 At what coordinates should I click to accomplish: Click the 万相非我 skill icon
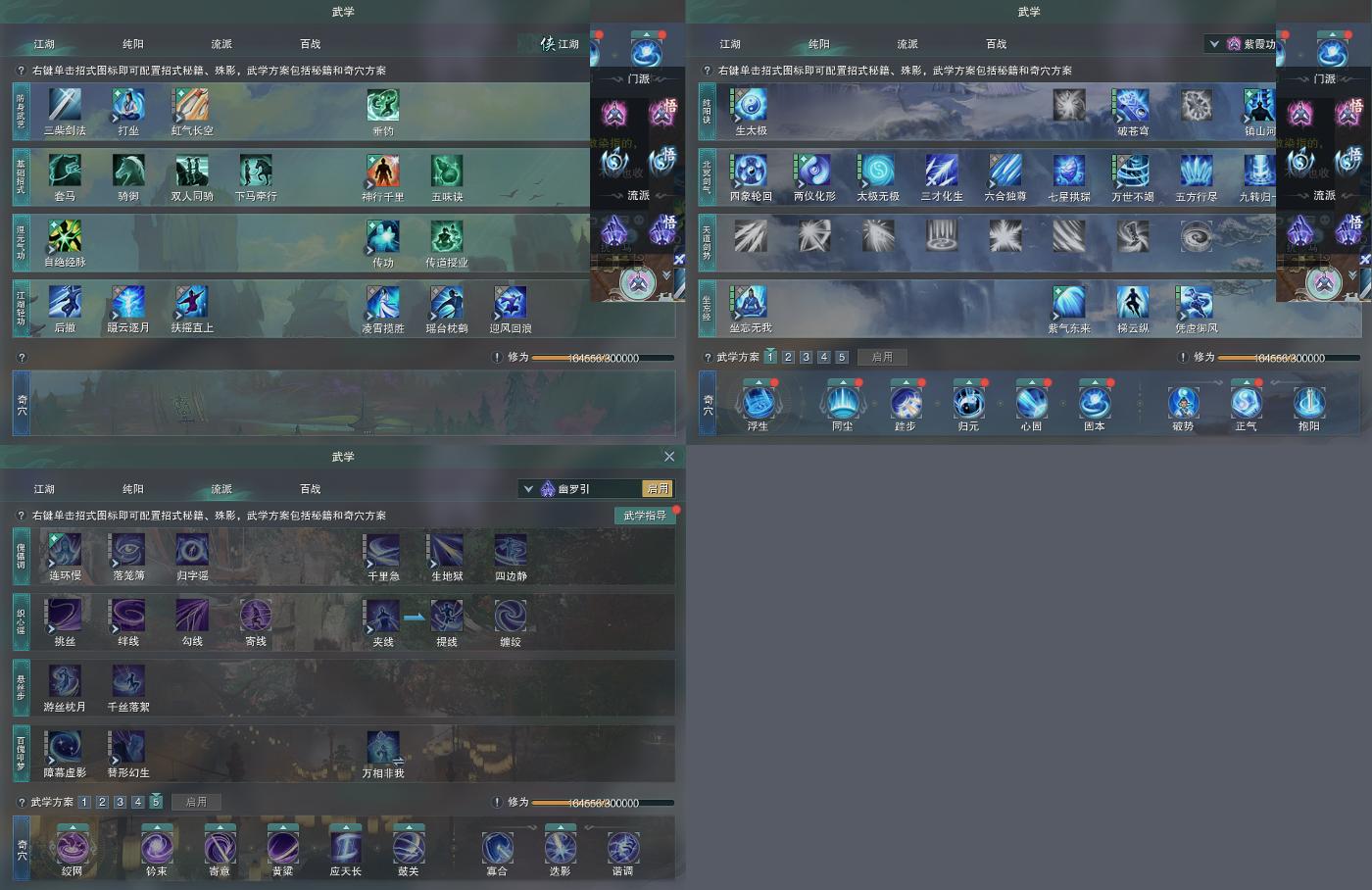tap(383, 748)
